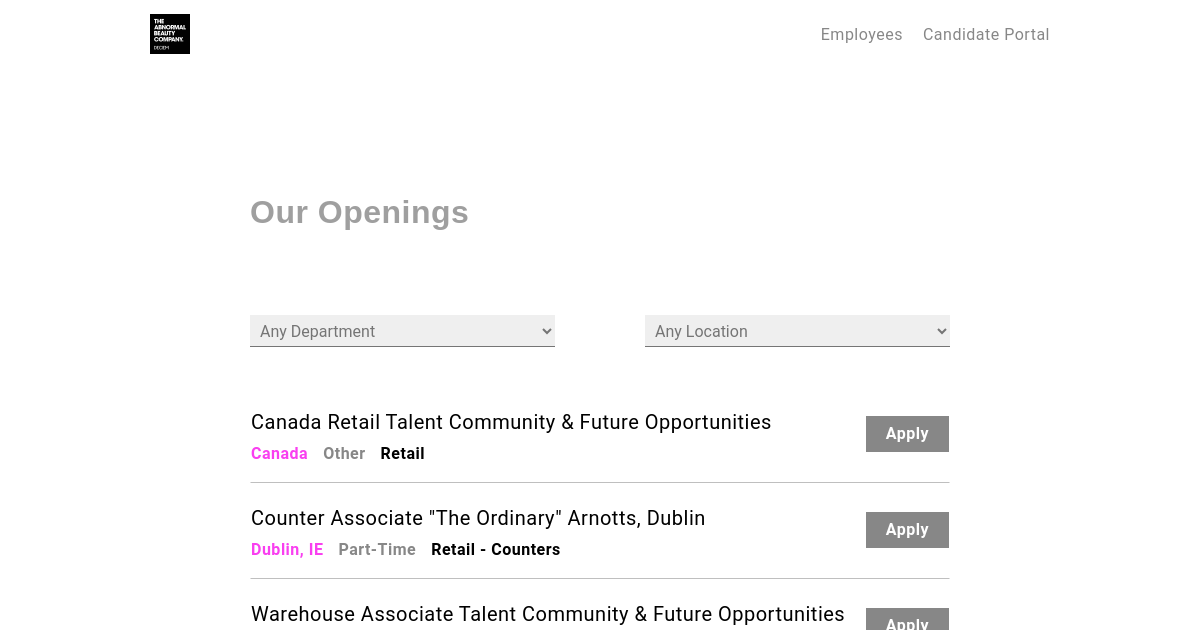Image resolution: width=1200 pixels, height=630 pixels.
Task: Click the Retail - Counters department label
Action: coord(495,550)
